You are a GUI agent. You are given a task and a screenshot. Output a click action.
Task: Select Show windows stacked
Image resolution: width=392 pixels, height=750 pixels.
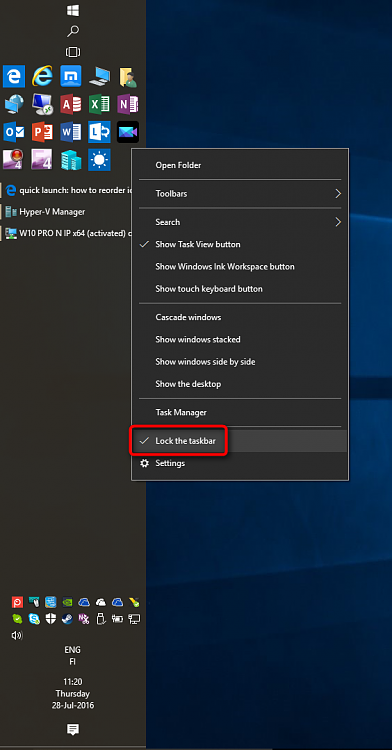(x=239, y=340)
